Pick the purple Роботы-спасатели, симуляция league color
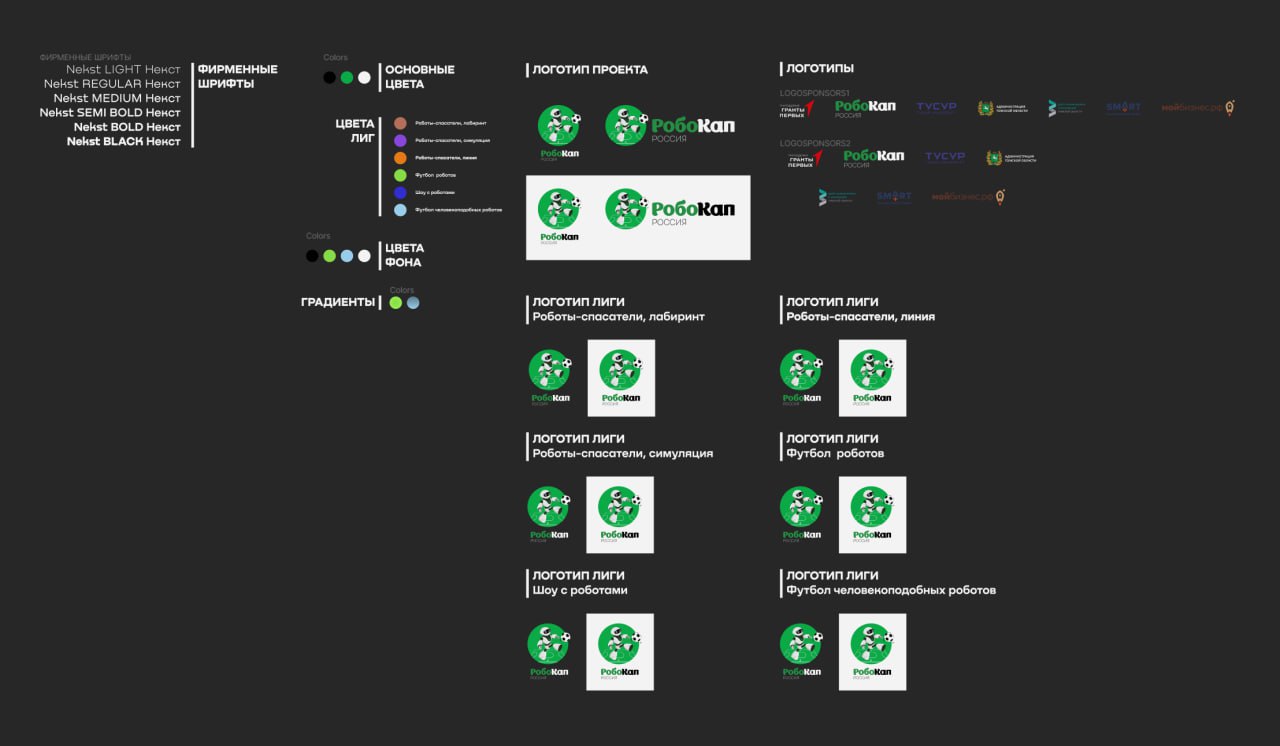Image resolution: width=1280 pixels, height=746 pixels. pos(400,141)
